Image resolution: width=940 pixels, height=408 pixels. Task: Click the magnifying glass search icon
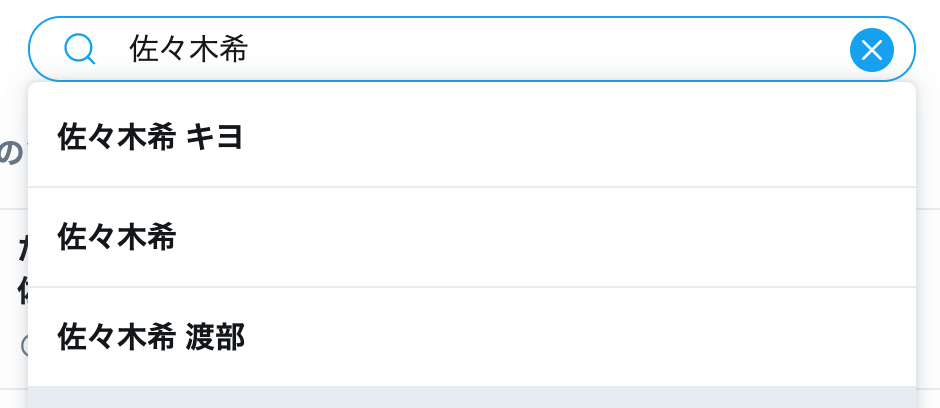pyautogui.click(x=79, y=48)
